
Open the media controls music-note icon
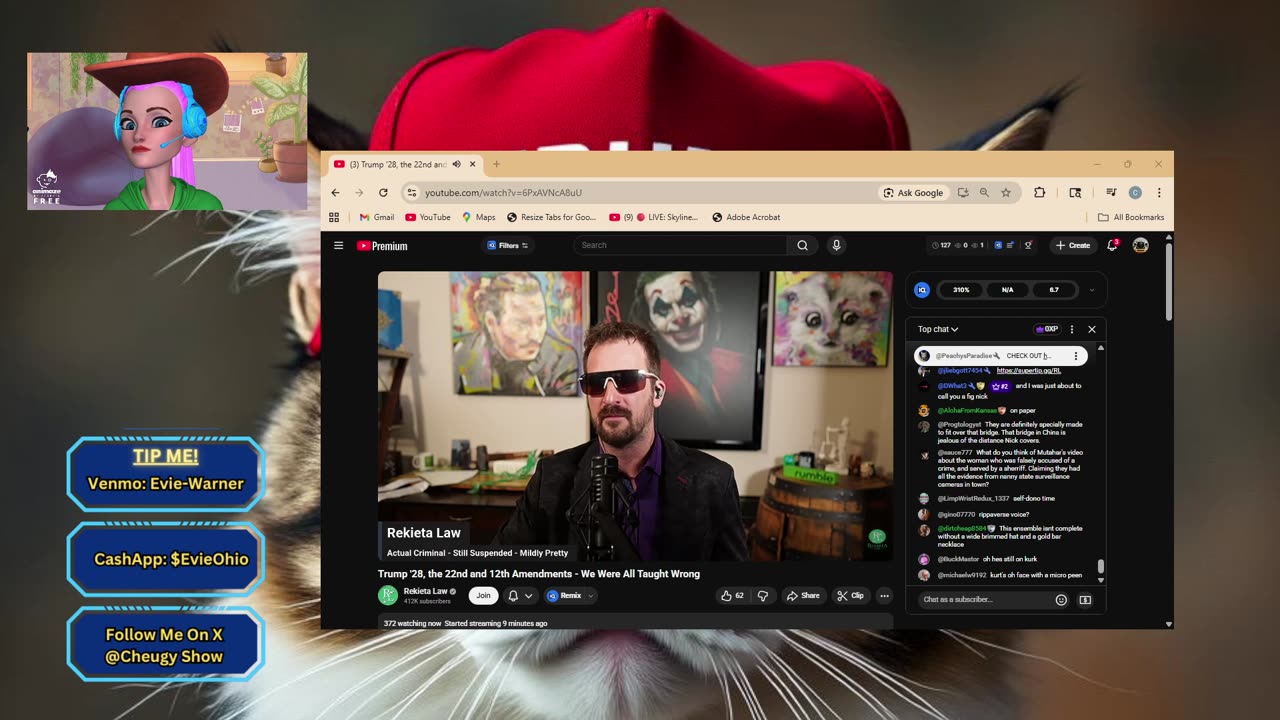click(1111, 193)
